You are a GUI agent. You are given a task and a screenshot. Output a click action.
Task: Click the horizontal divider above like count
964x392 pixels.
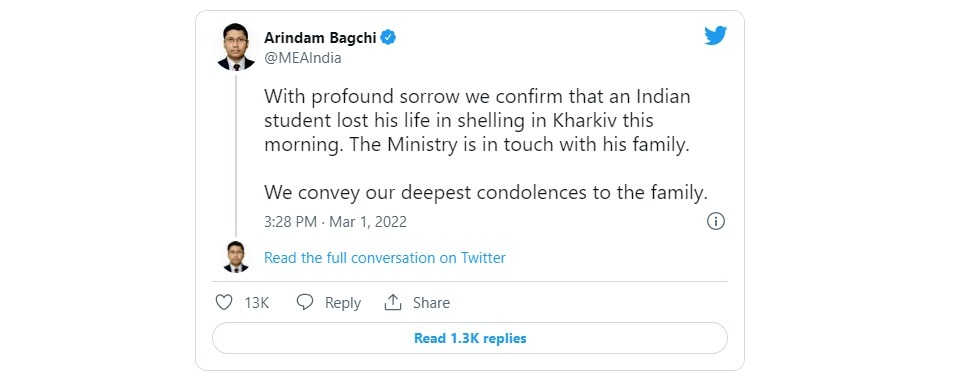[x=470, y=282]
